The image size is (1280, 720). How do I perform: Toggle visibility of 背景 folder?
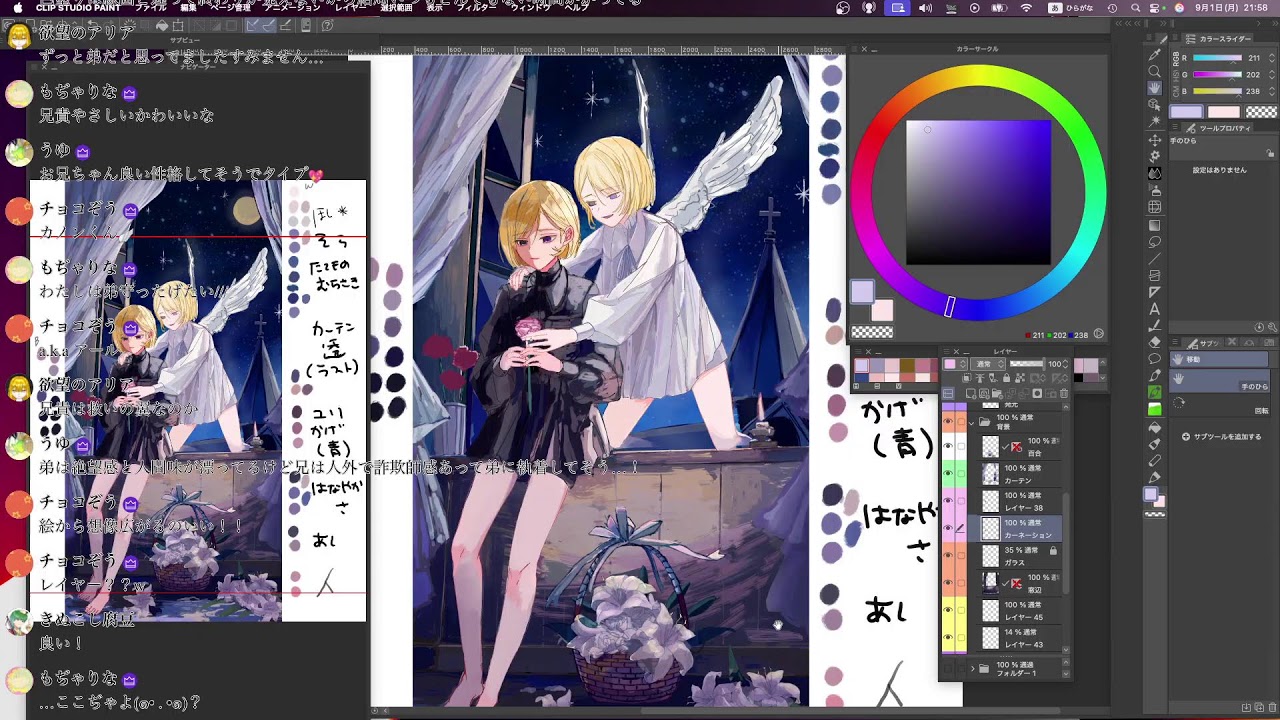click(948, 421)
